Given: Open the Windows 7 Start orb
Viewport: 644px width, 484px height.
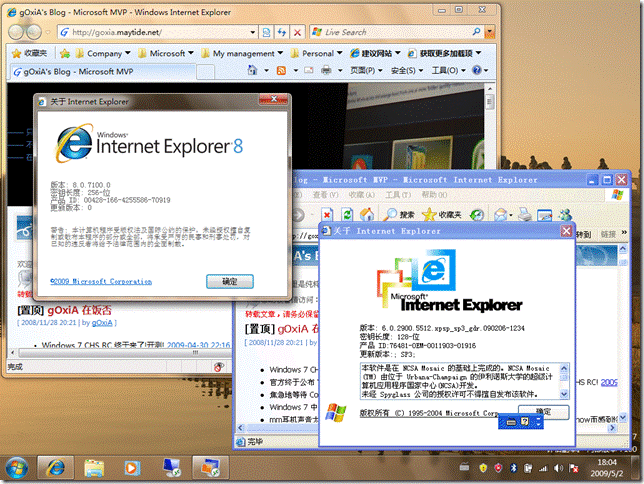Looking at the screenshot, I should [17, 468].
